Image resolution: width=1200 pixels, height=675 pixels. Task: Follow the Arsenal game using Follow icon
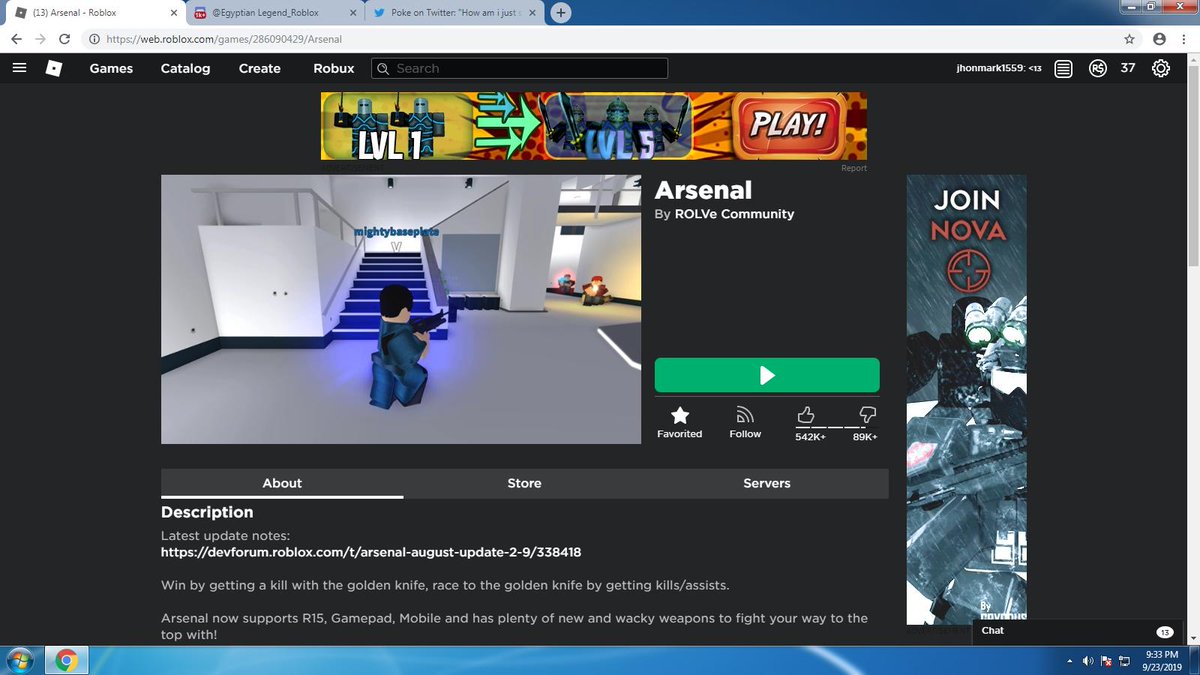(x=745, y=415)
